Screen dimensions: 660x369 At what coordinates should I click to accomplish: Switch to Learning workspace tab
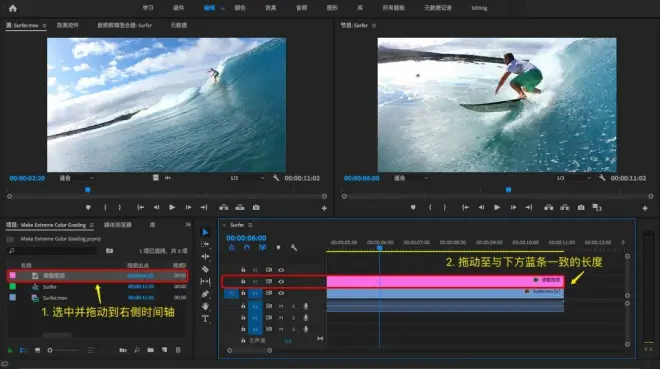(148, 8)
